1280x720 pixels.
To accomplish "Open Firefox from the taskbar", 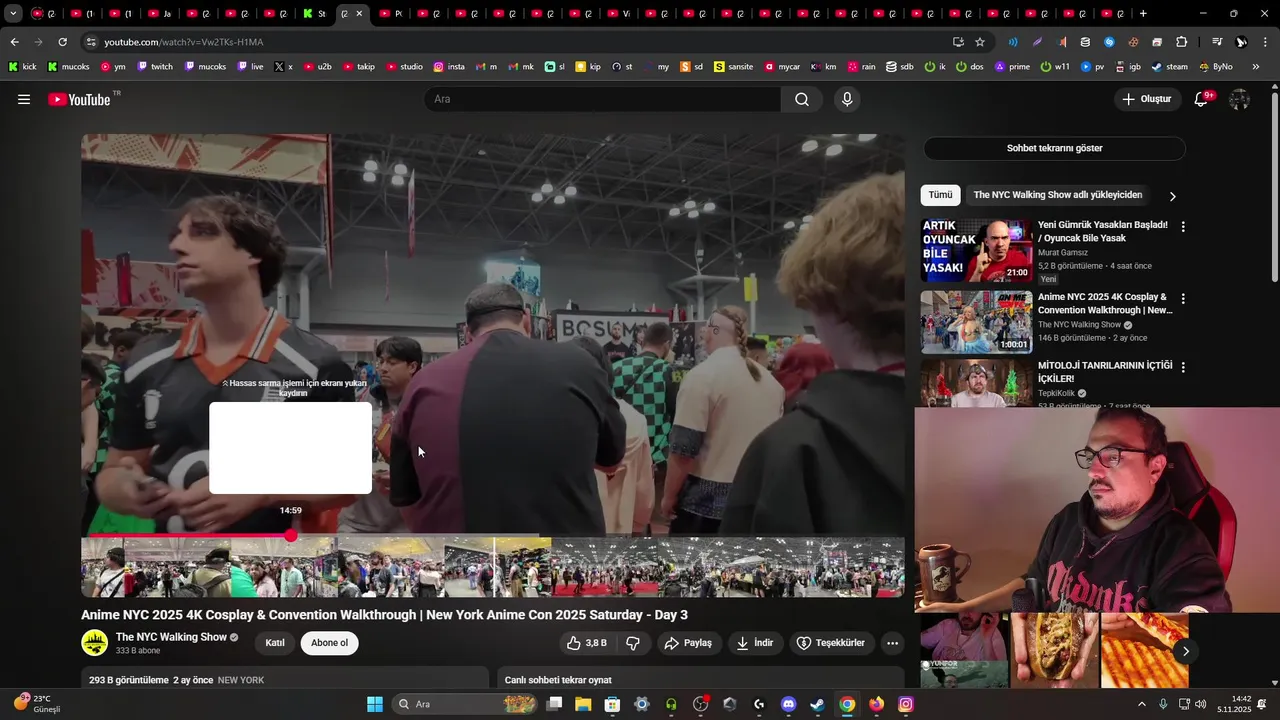I will pyautogui.click(x=877, y=704).
